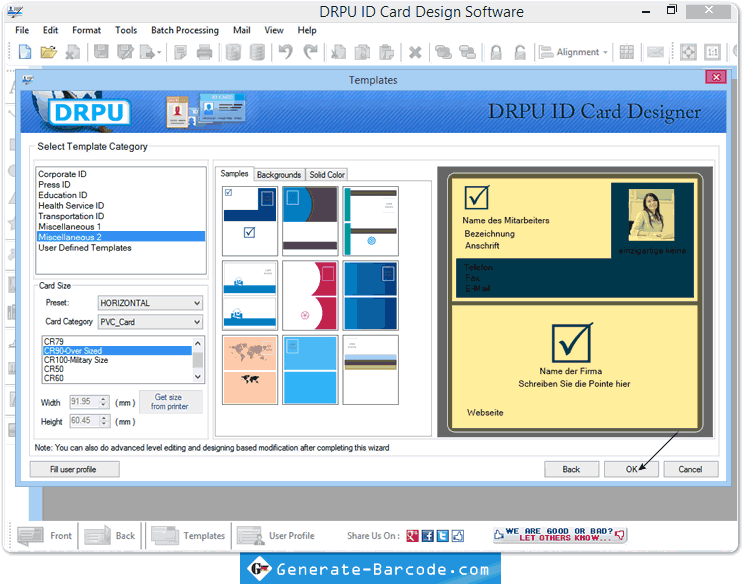Select the red curved template thumbnail

click(x=310, y=295)
